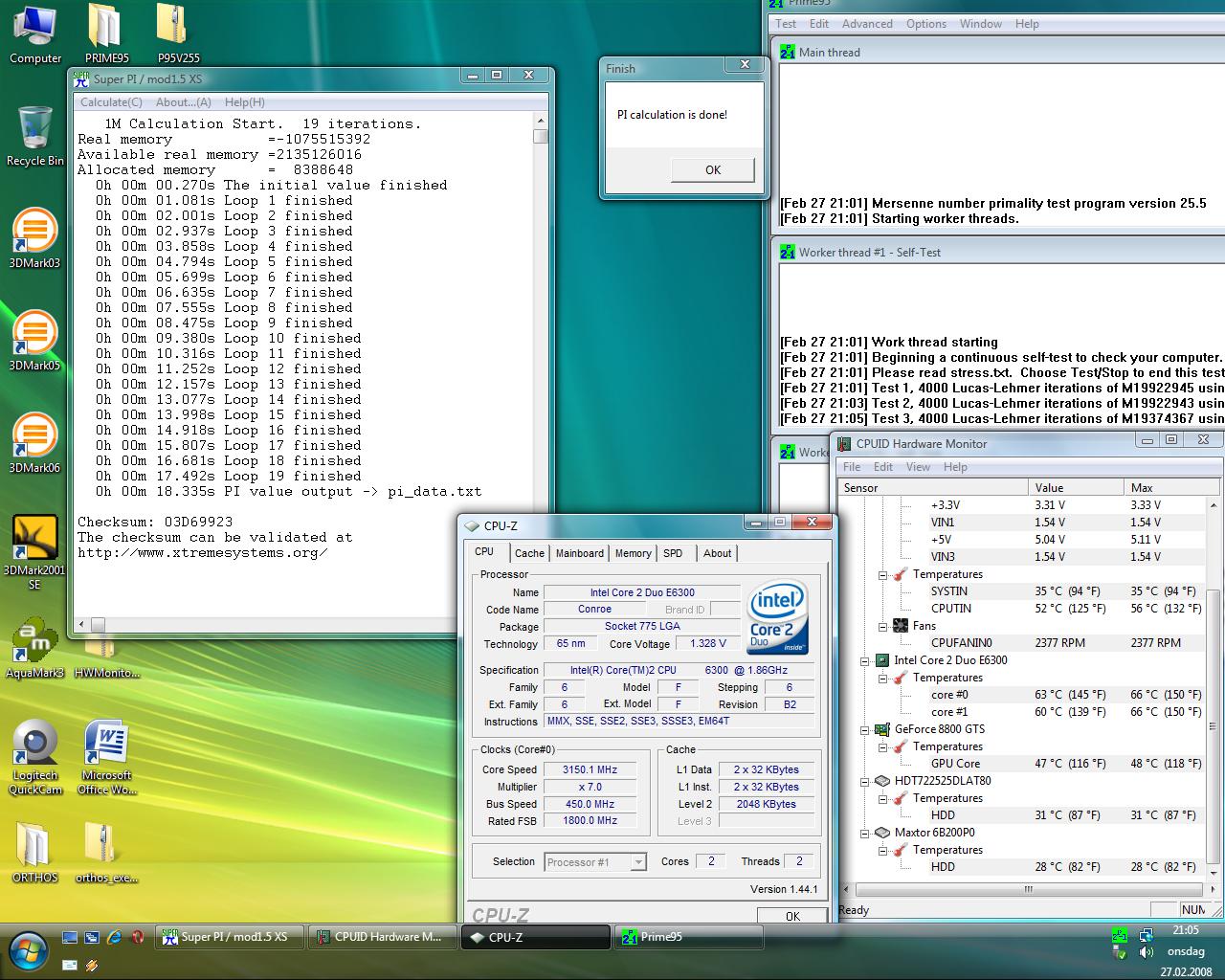Launch the AquaMark3 shortcut
The image size is (1225, 980).
(x=34, y=647)
